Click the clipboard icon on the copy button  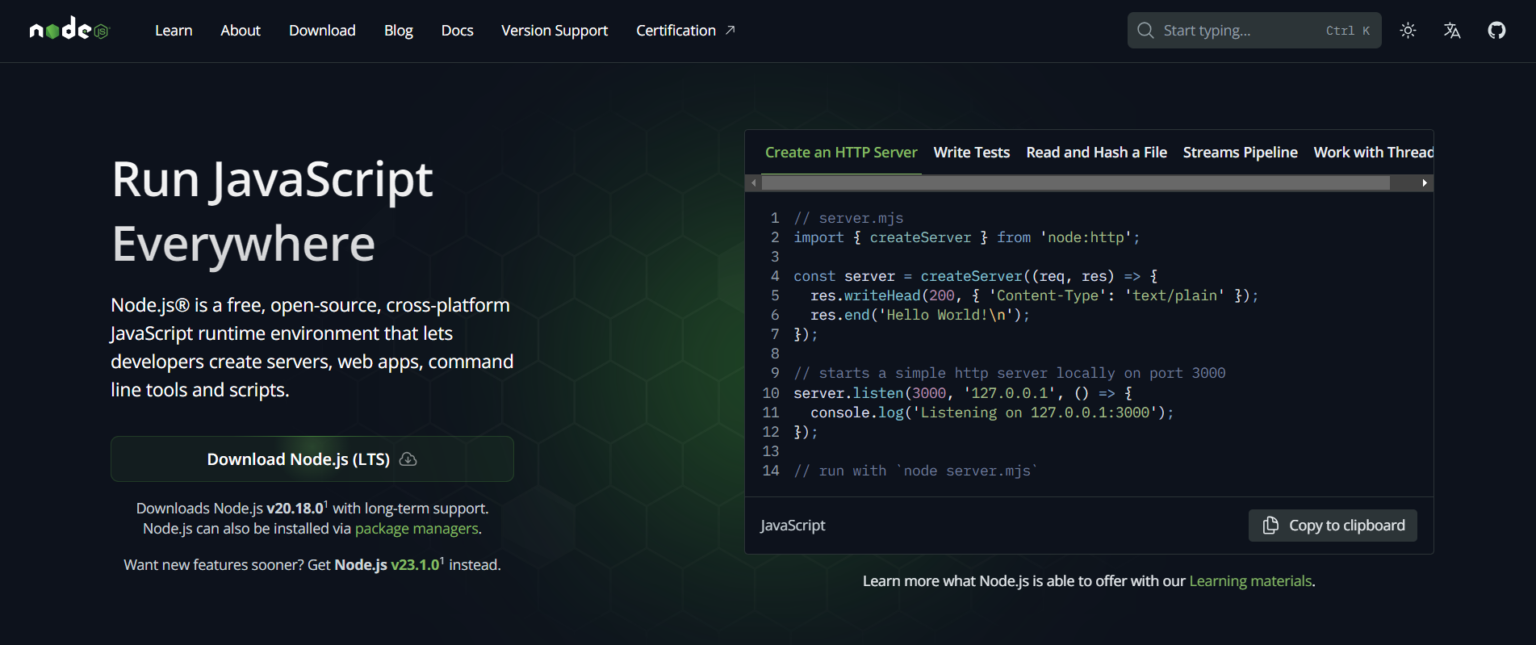[x=1270, y=525]
